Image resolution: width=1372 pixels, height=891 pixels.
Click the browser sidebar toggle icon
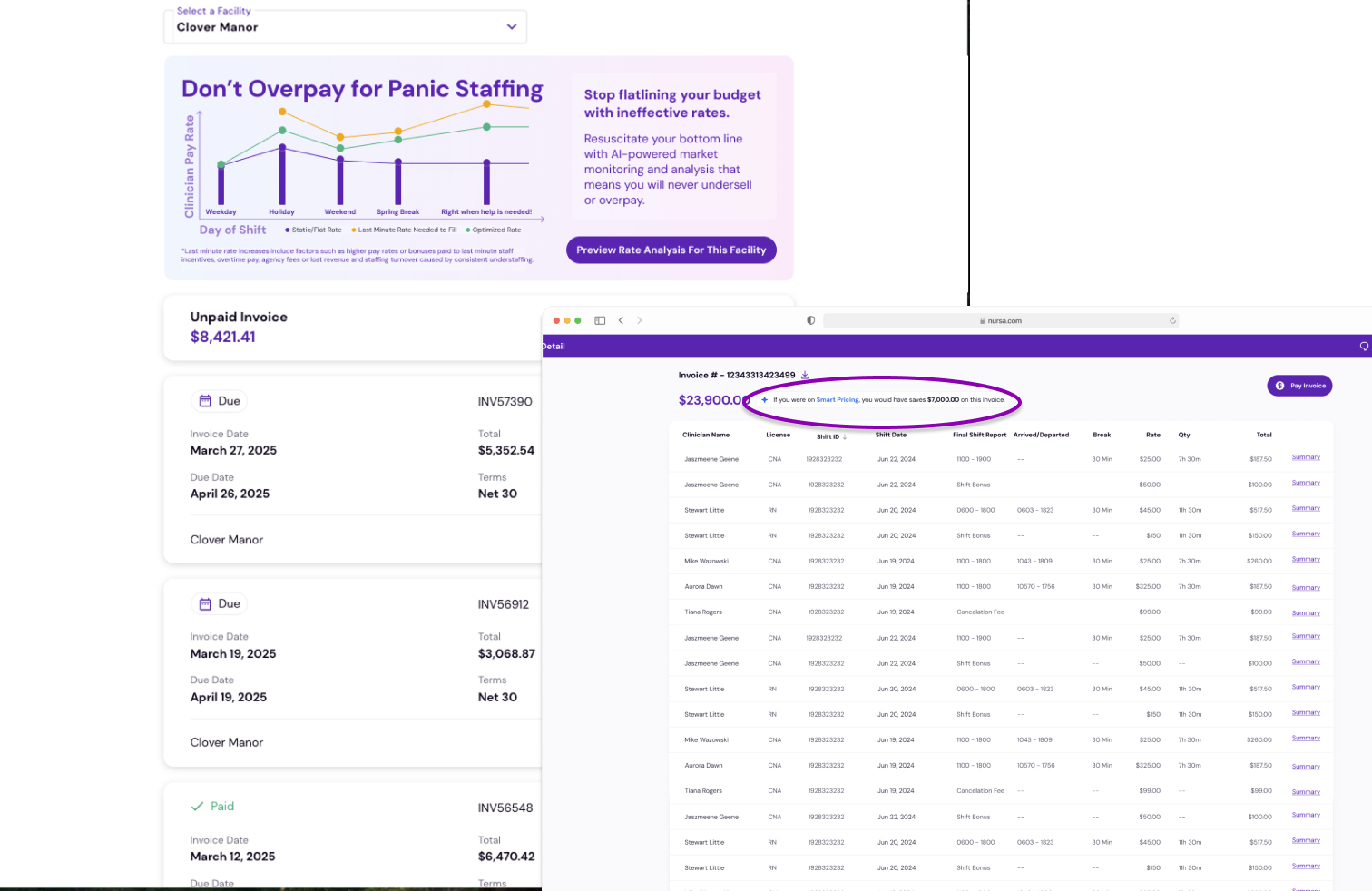[600, 320]
